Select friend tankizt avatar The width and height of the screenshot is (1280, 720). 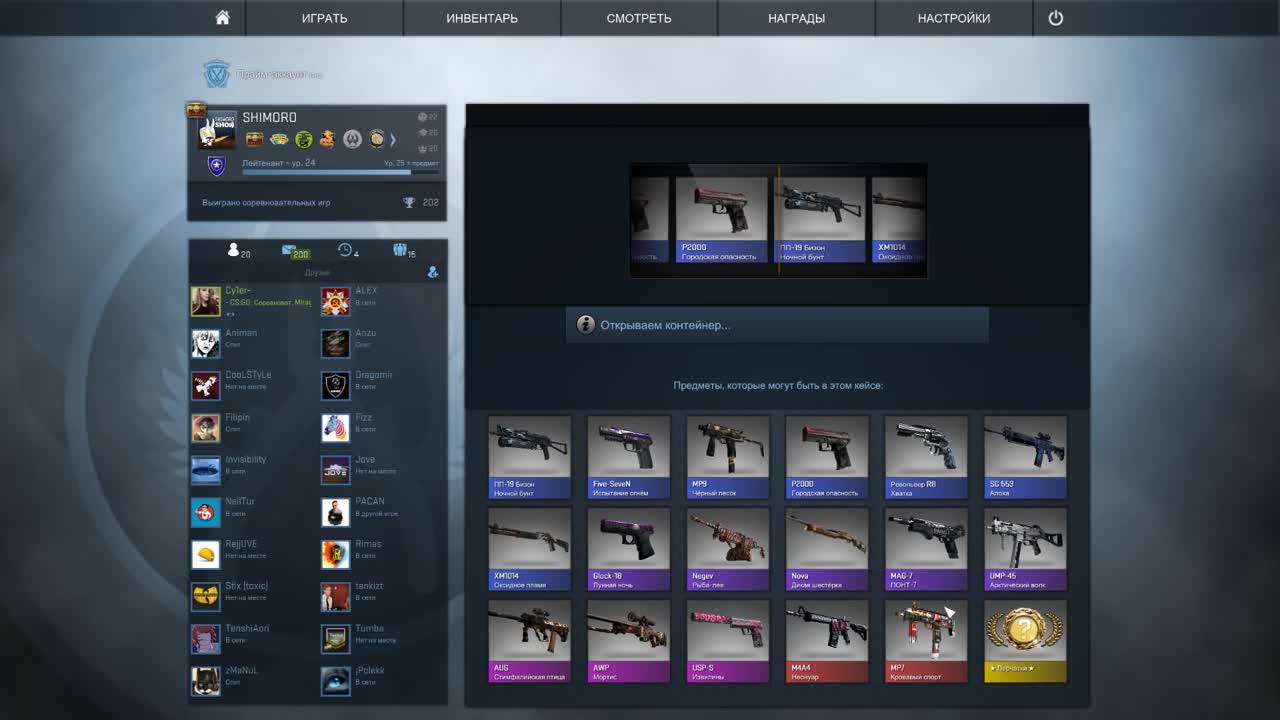(x=335, y=597)
